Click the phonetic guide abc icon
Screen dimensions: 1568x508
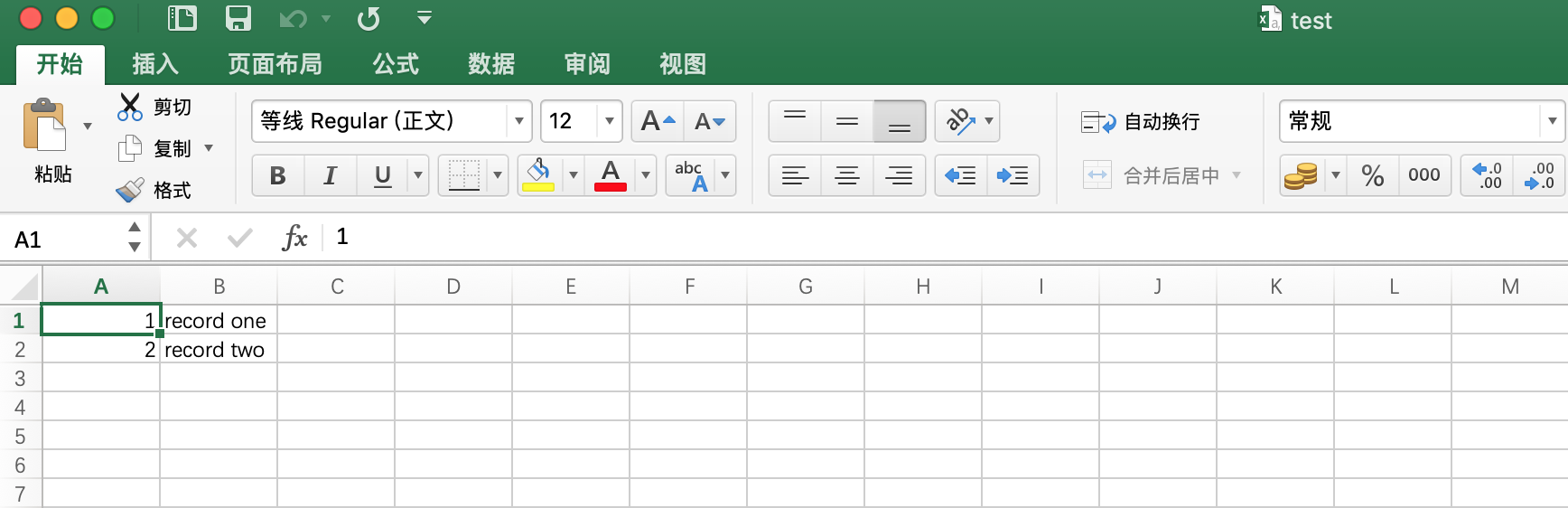pyautogui.click(x=691, y=175)
